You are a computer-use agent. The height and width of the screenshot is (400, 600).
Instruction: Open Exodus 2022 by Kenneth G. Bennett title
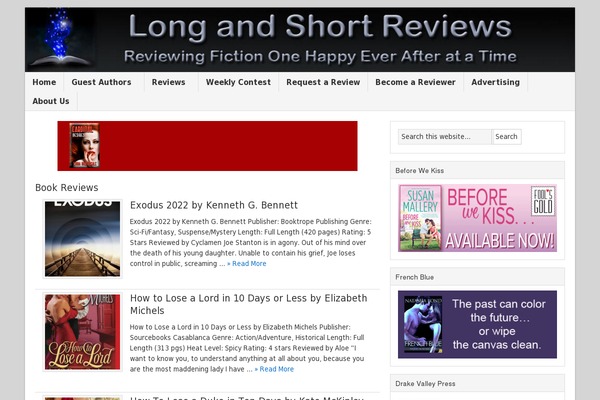(x=214, y=205)
